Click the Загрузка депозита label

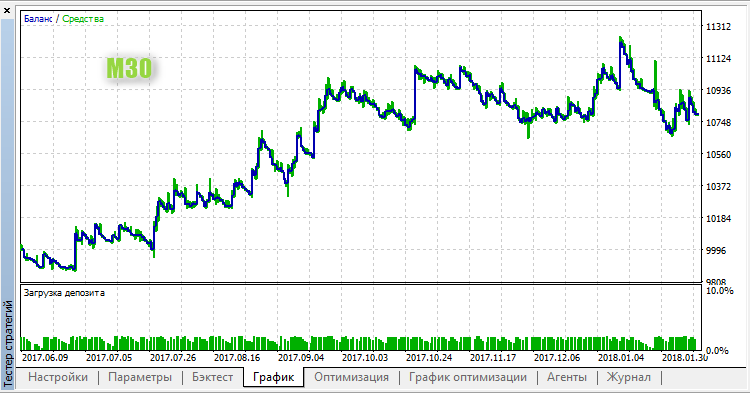[x=64, y=293]
